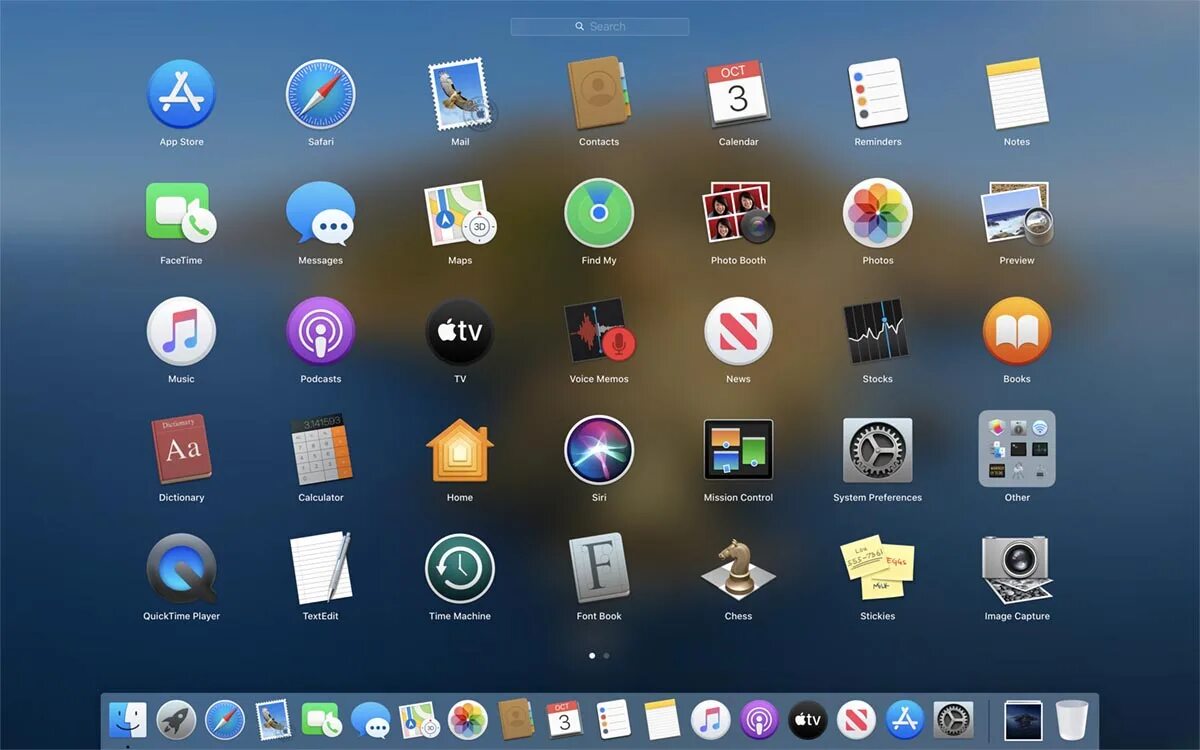This screenshot has width=1200, height=750.
Task: Launch Safari from the Launchpad grid
Action: [x=321, y=95]
